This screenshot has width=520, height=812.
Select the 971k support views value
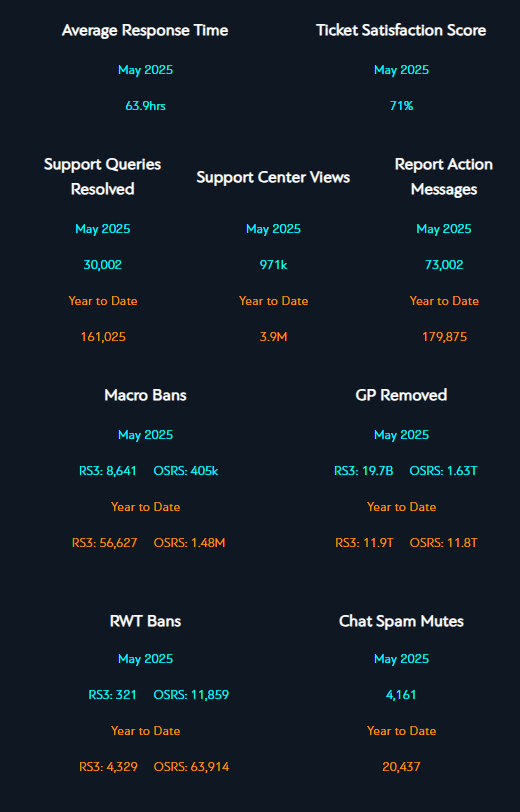(273, 265)
